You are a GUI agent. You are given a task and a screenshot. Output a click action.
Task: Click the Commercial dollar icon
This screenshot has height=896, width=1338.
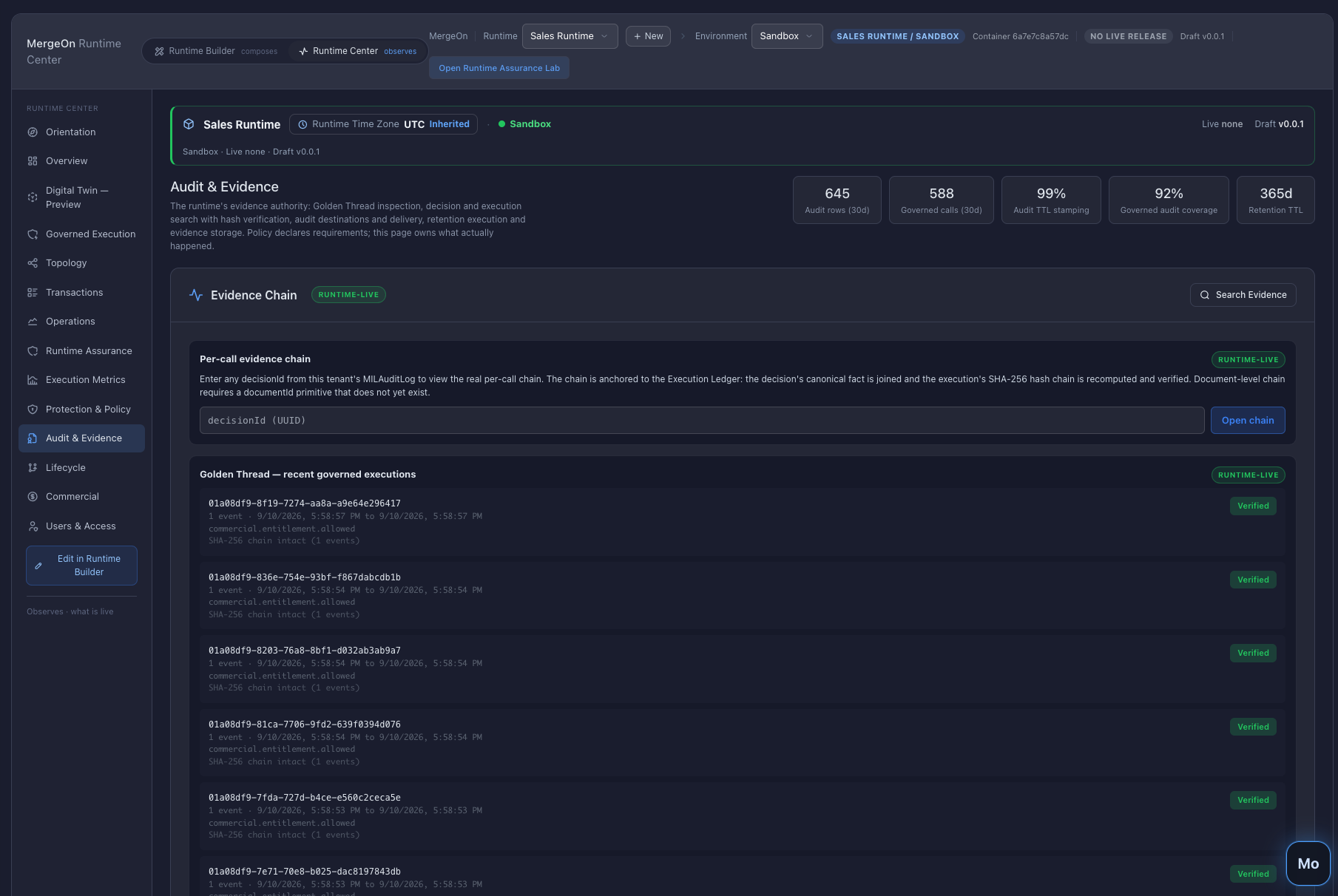[x=33, y=497]
